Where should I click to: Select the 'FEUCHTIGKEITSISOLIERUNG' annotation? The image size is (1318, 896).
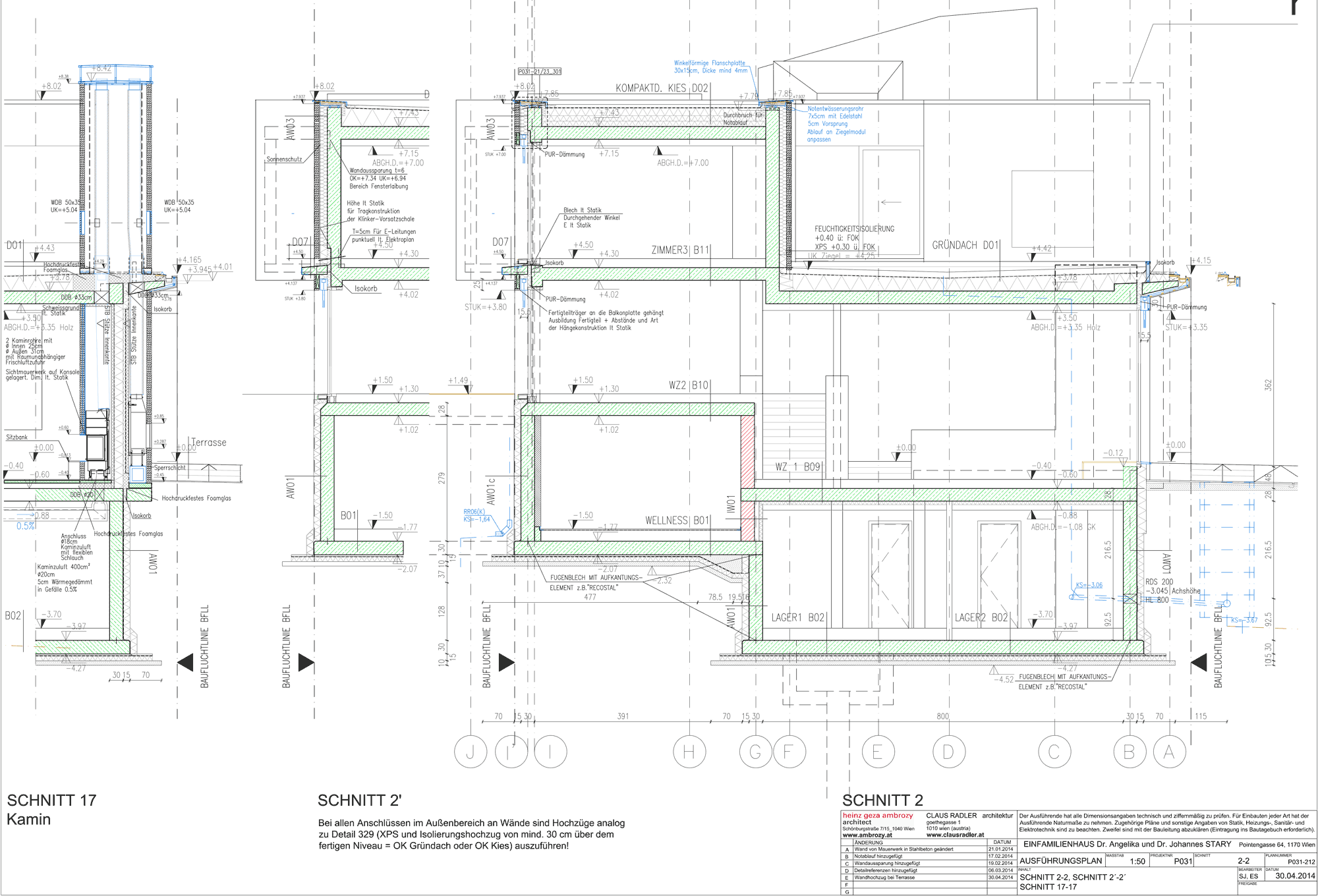point(855,229)
